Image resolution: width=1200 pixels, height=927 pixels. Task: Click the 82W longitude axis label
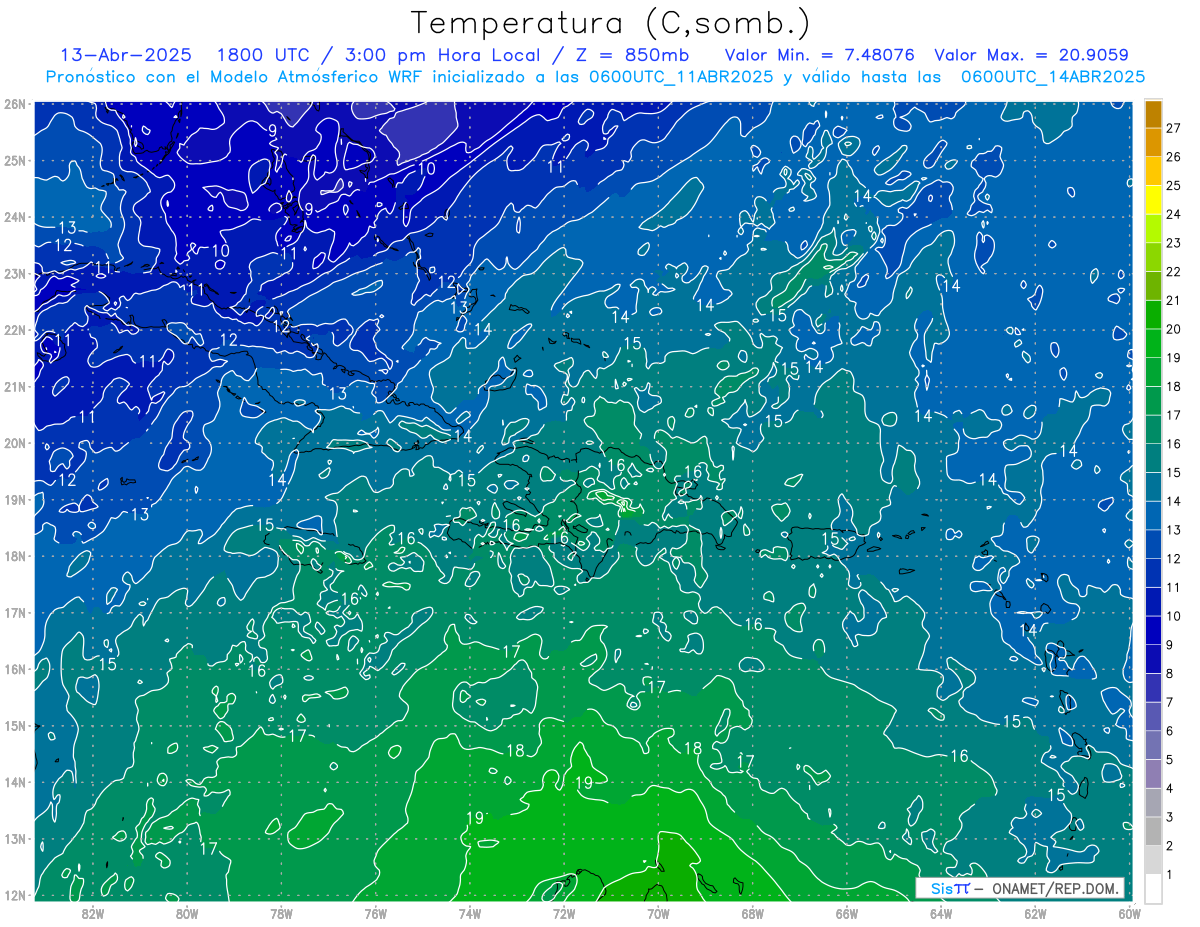pos(93,912)
